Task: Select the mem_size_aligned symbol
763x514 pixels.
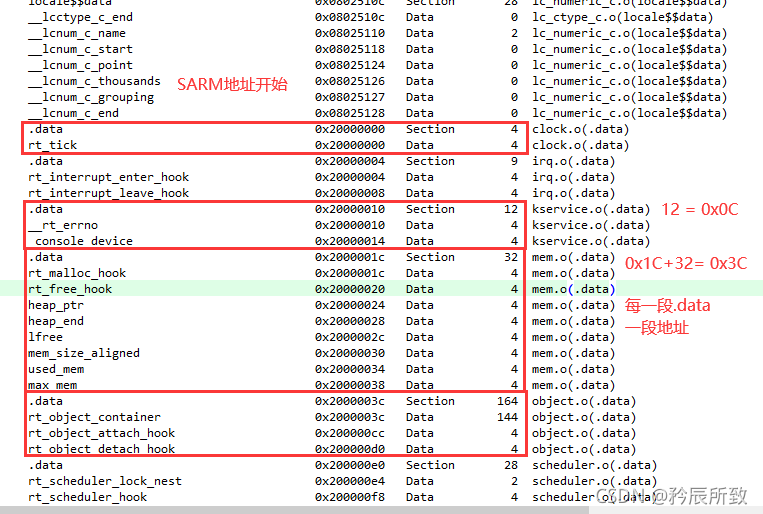Action: [x=84, y=353]
